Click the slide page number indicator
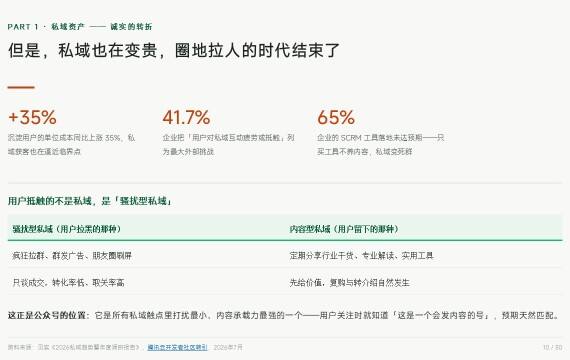The height and width of the screenshot is (360, 570). pyautogui.click(x=552, y=347)
